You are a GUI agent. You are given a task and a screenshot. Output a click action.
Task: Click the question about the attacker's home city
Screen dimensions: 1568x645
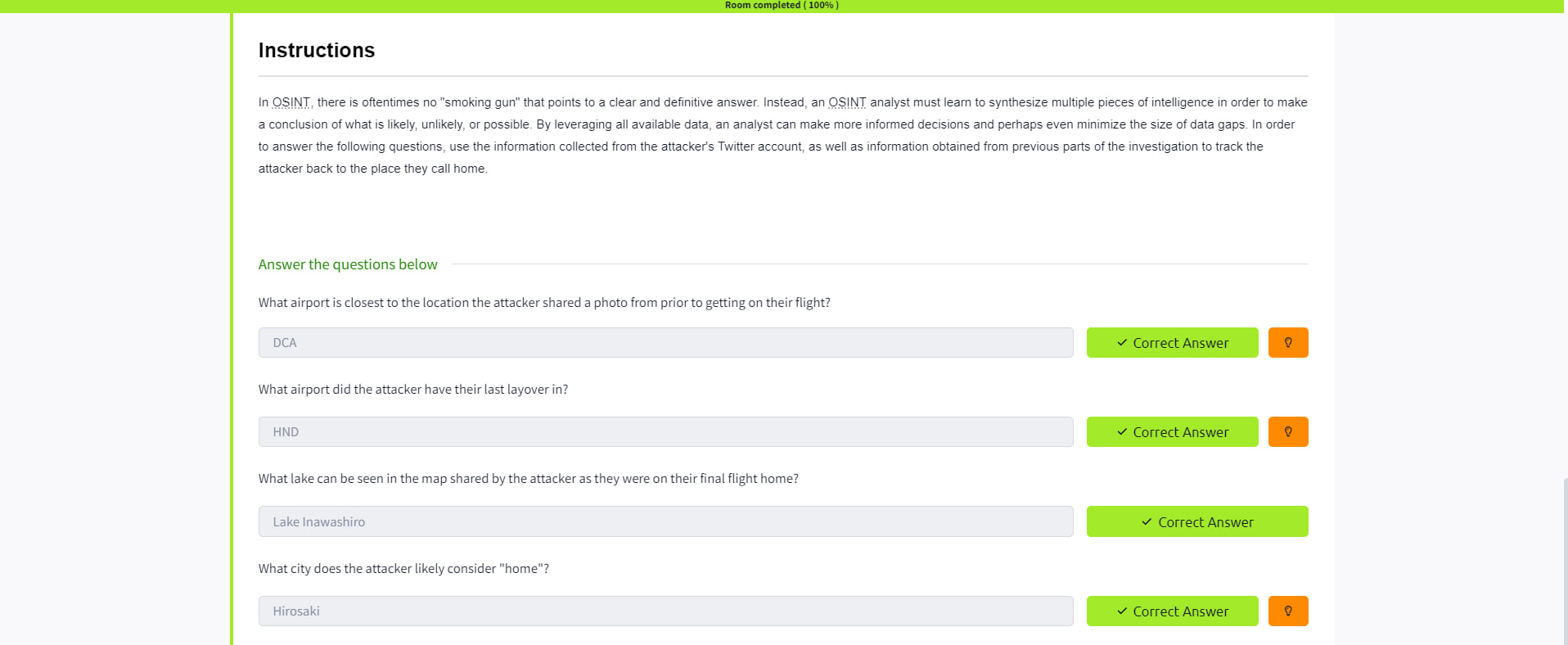(x=403, y=569)
